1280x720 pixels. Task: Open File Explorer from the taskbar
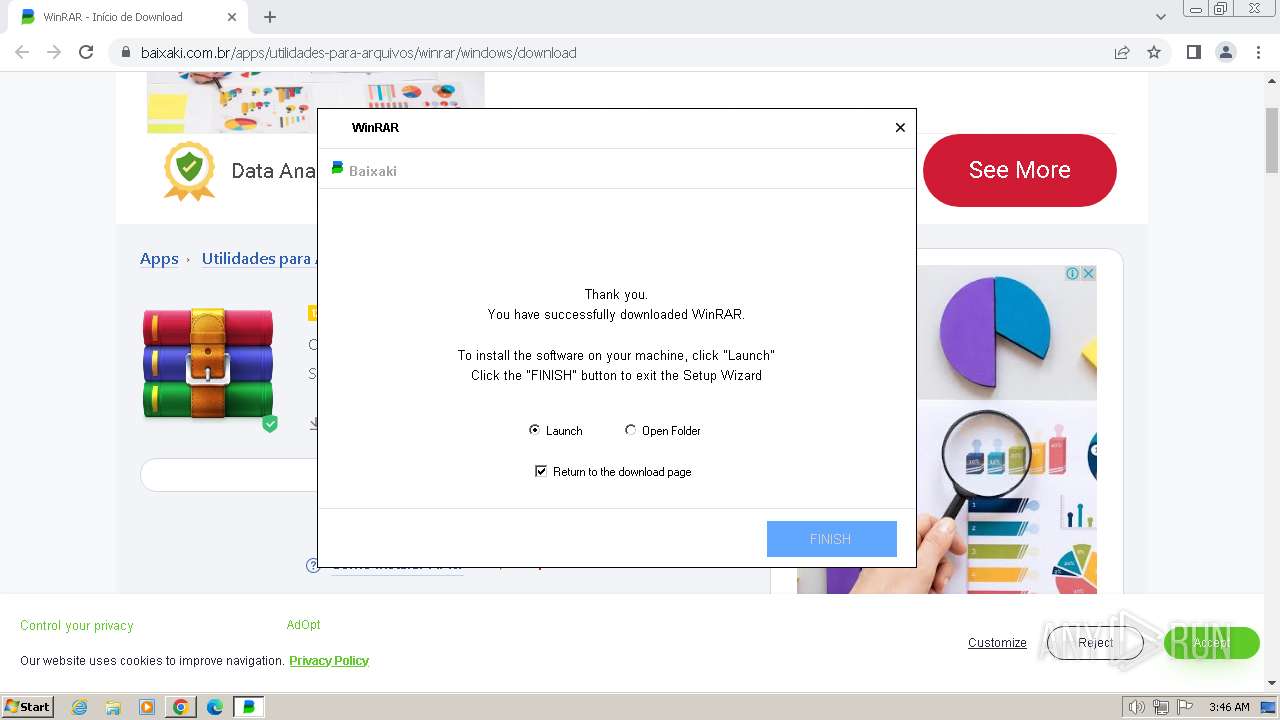point(113,707)
